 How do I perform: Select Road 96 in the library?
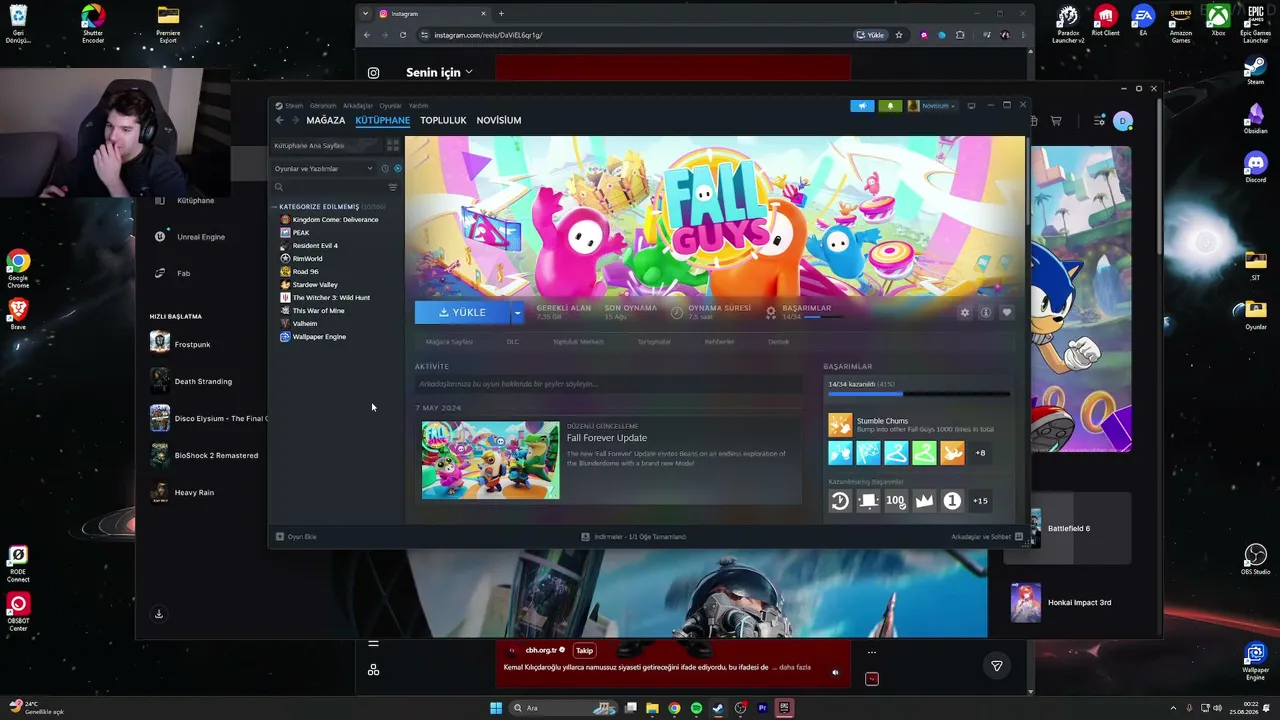click(305, 272)
